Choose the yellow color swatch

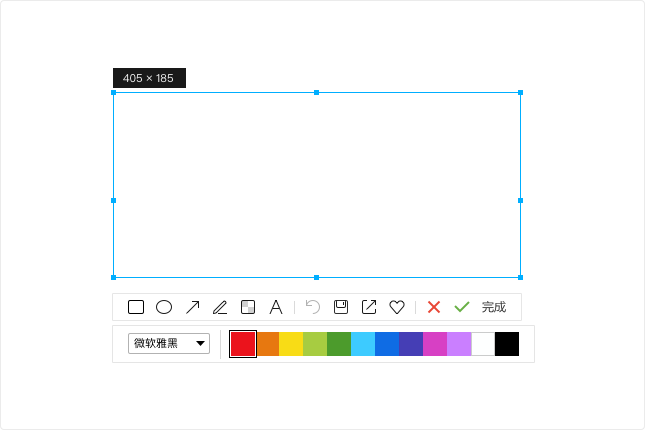(x=291, y=344)
